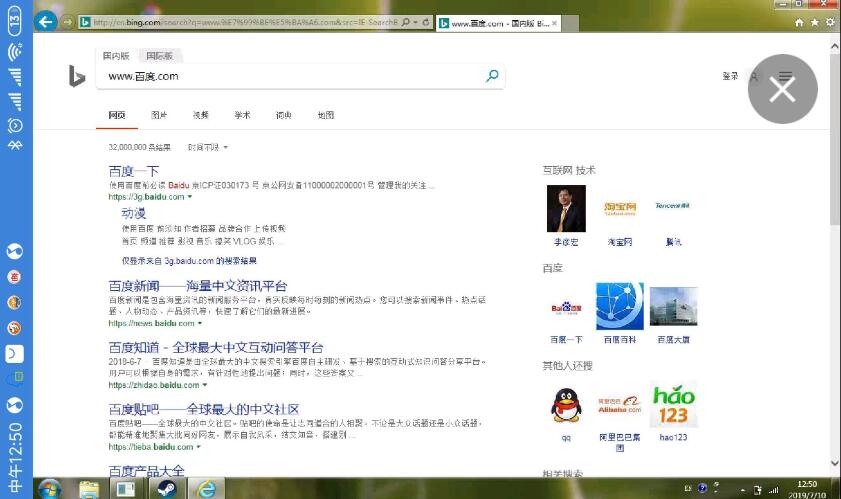This screenshot has height=499, width=841.
Task: Dismiss the large gray X overlay
Action: (x=782, y=89)
